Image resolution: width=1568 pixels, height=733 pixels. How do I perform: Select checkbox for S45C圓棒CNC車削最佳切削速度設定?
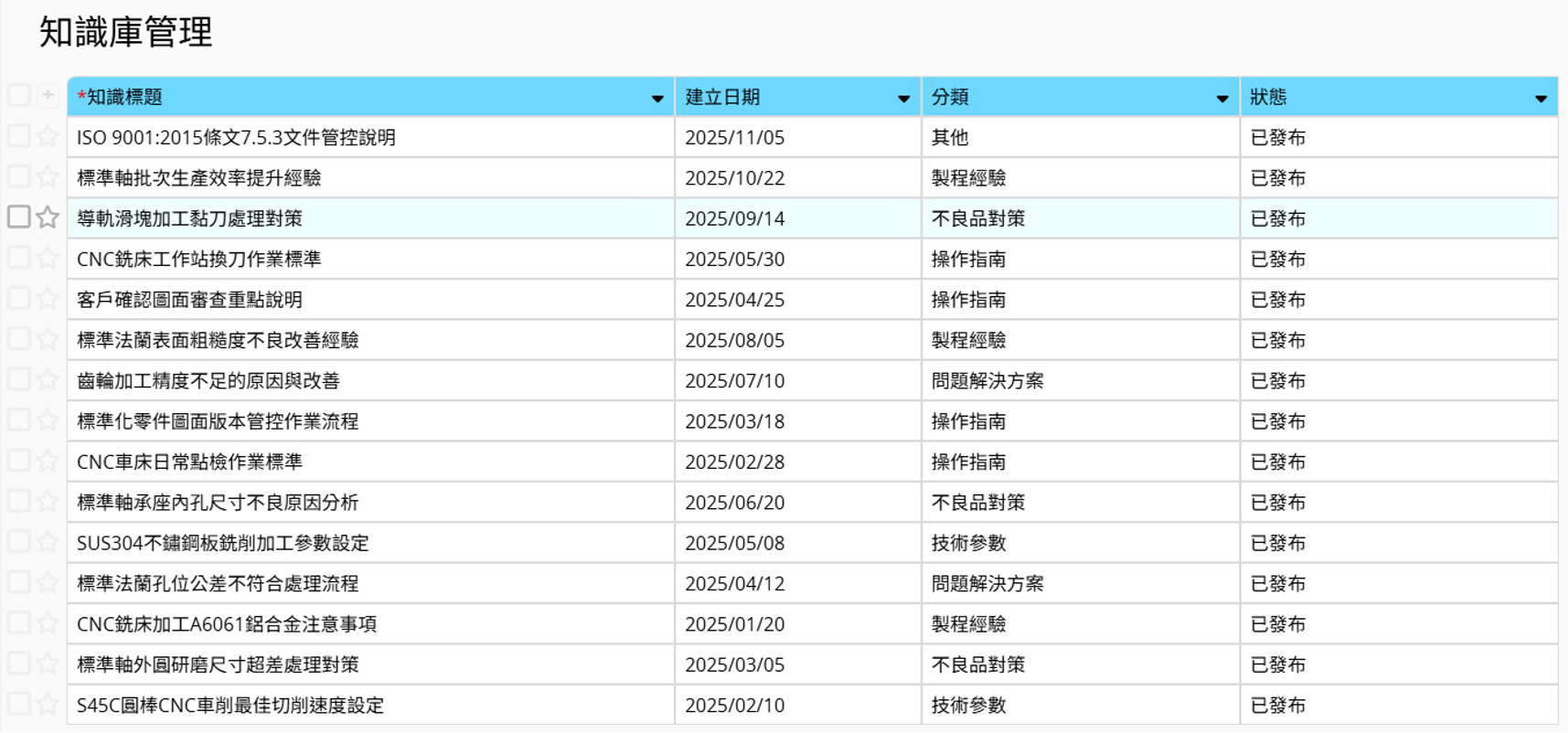pos(18,704)
